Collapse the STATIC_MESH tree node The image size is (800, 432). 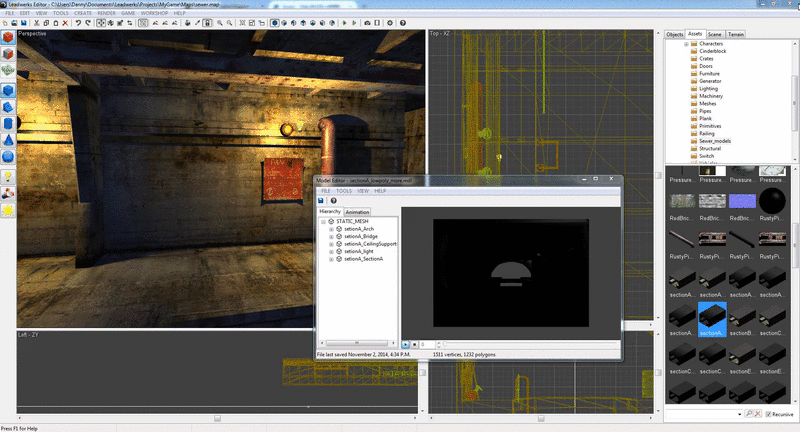point(323,221)
